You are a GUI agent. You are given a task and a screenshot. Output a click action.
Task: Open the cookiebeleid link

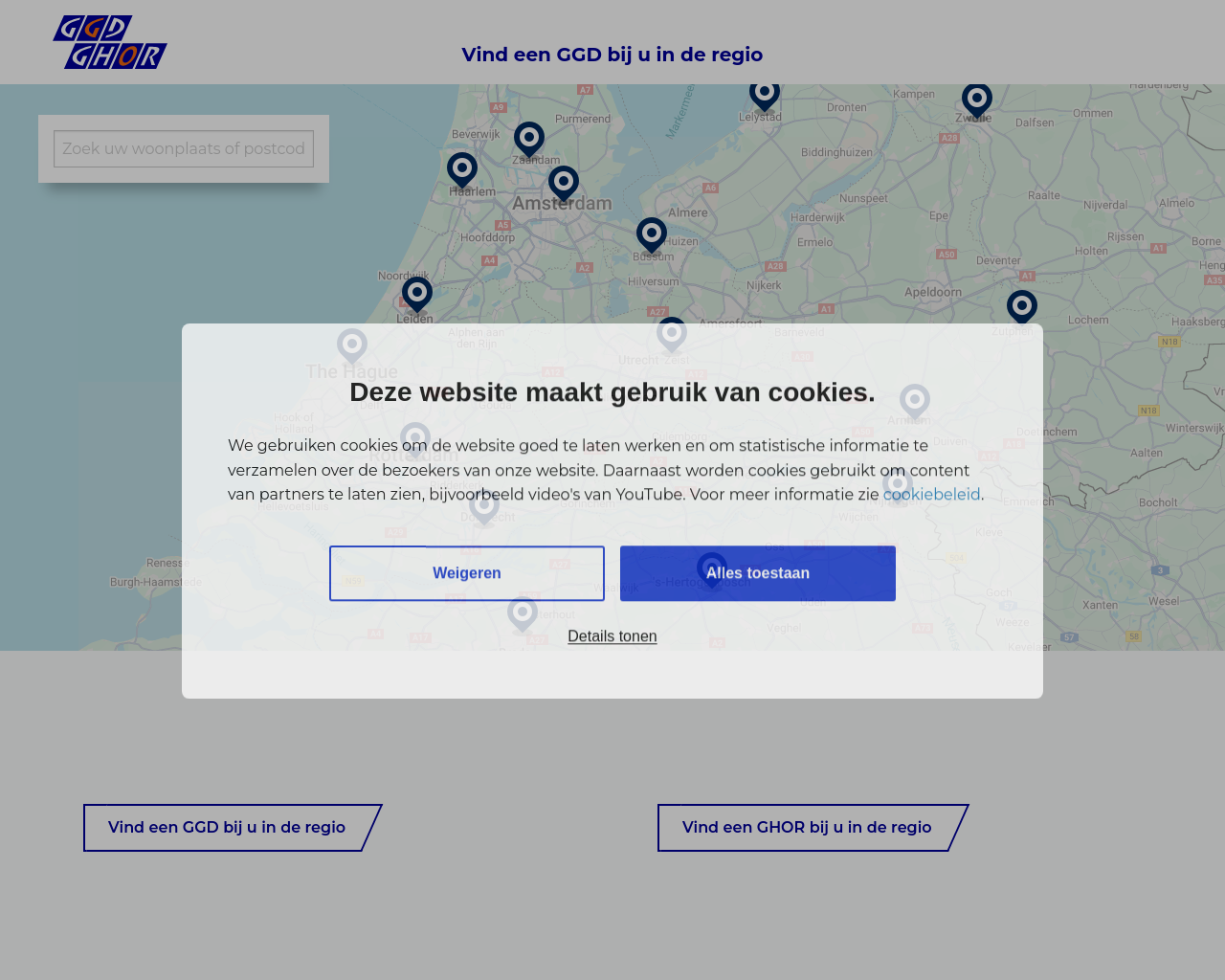coord(931,495)
